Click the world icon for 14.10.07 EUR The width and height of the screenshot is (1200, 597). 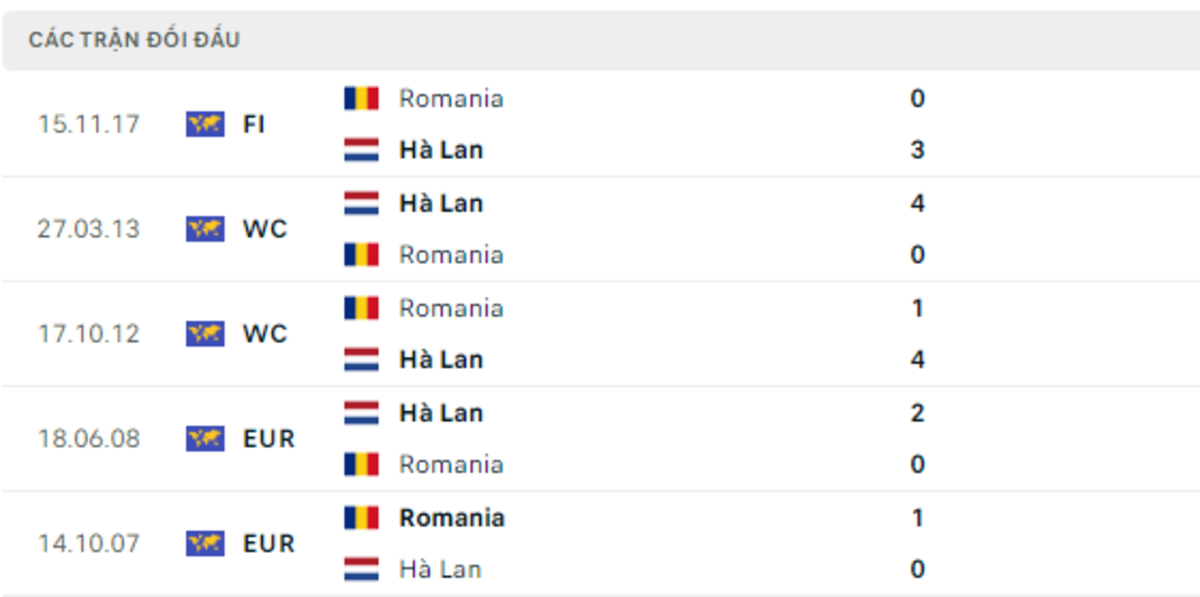point(205,544)
